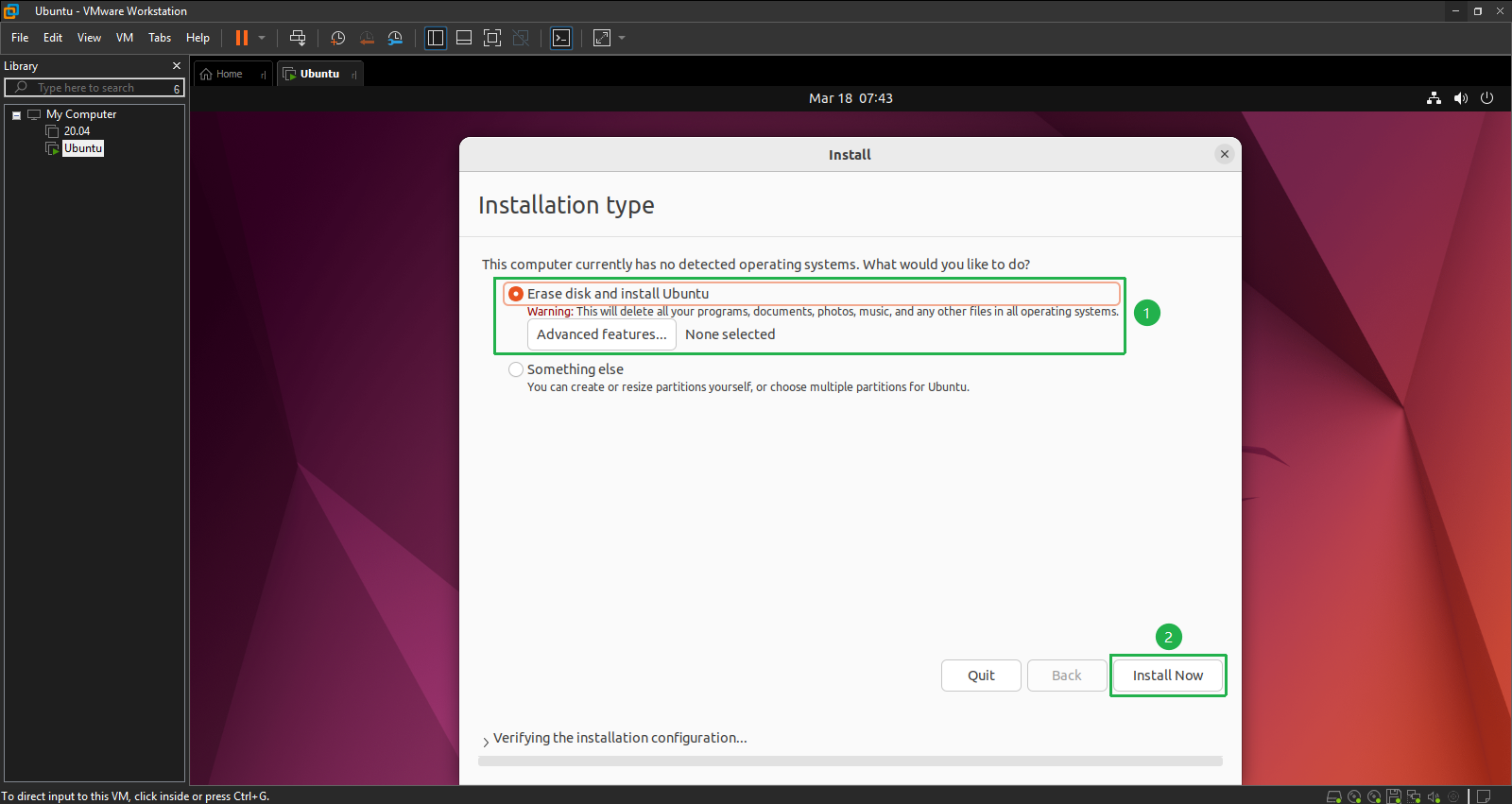This screenshot has height=804, width=1512.
Task: Enter full screen mode via toolbar icon
Action: [x=492, y=38]
